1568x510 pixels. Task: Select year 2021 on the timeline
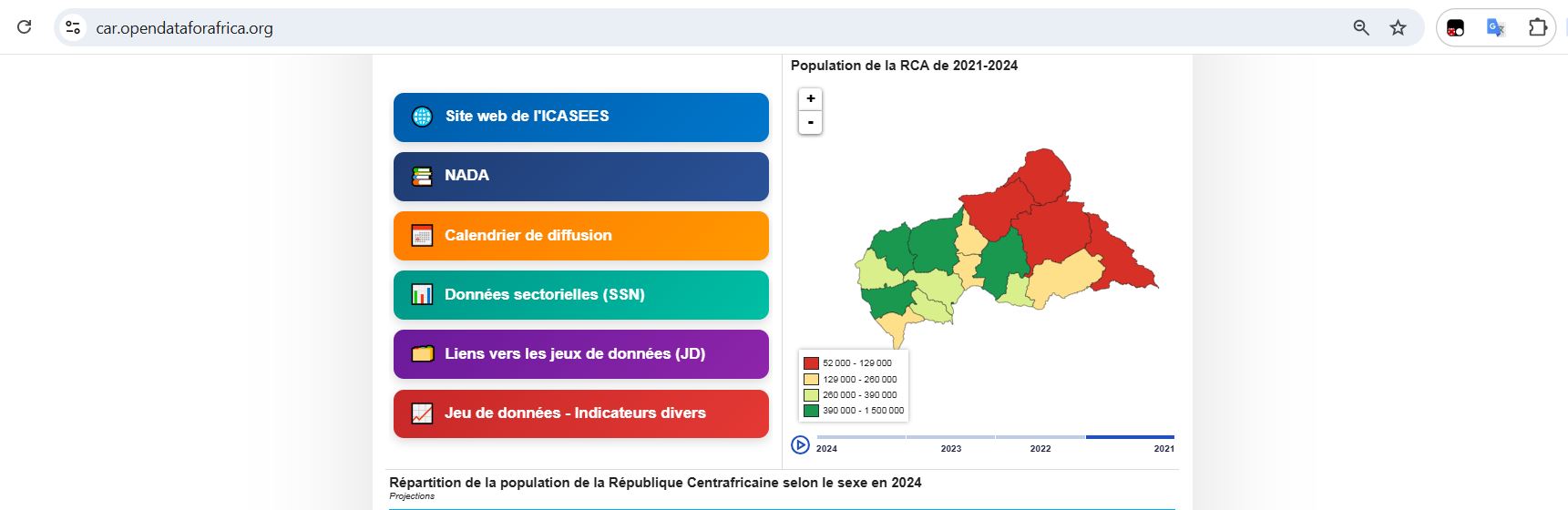click(1163, 448)
